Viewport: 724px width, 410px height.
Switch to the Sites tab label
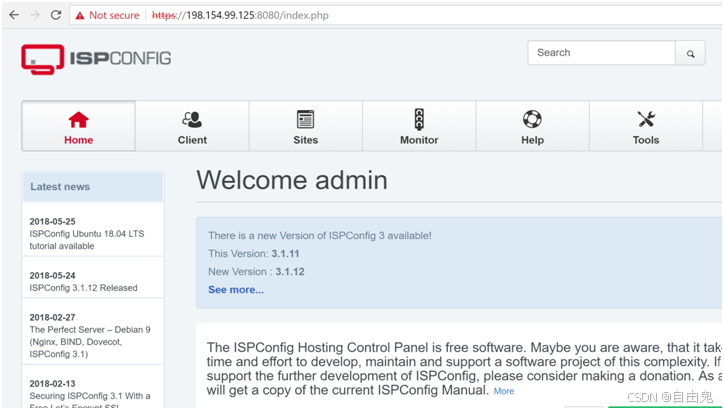[306, 140]
